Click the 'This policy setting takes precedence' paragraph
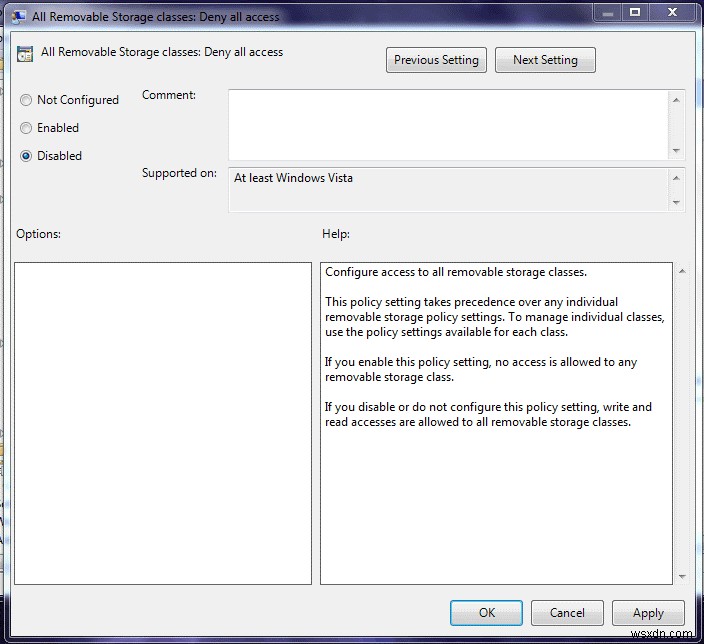Screen dimensions: 704x644 click(494, 317)
